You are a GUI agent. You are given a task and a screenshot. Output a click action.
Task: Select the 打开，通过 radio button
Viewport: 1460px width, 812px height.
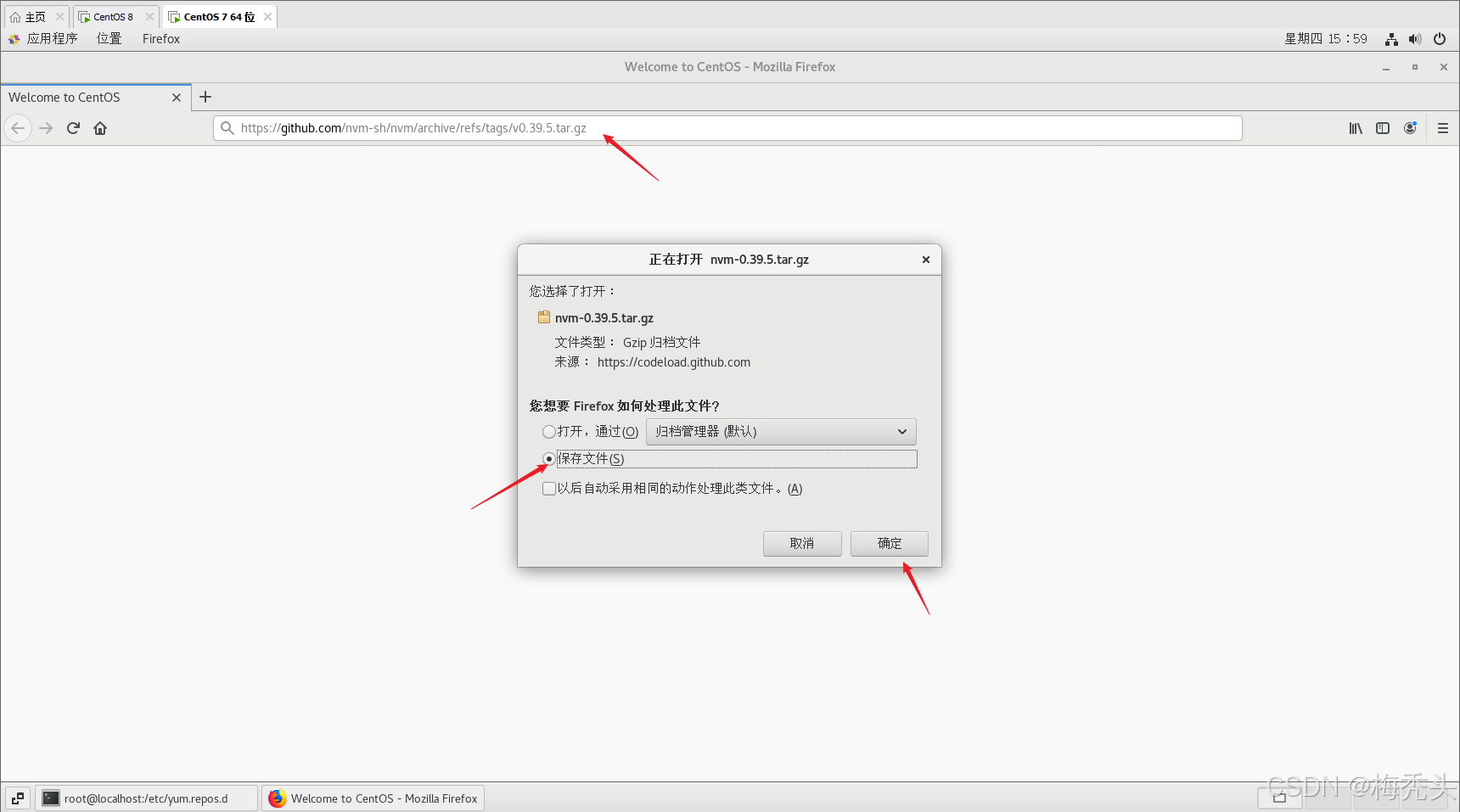(x=549, y=432)
